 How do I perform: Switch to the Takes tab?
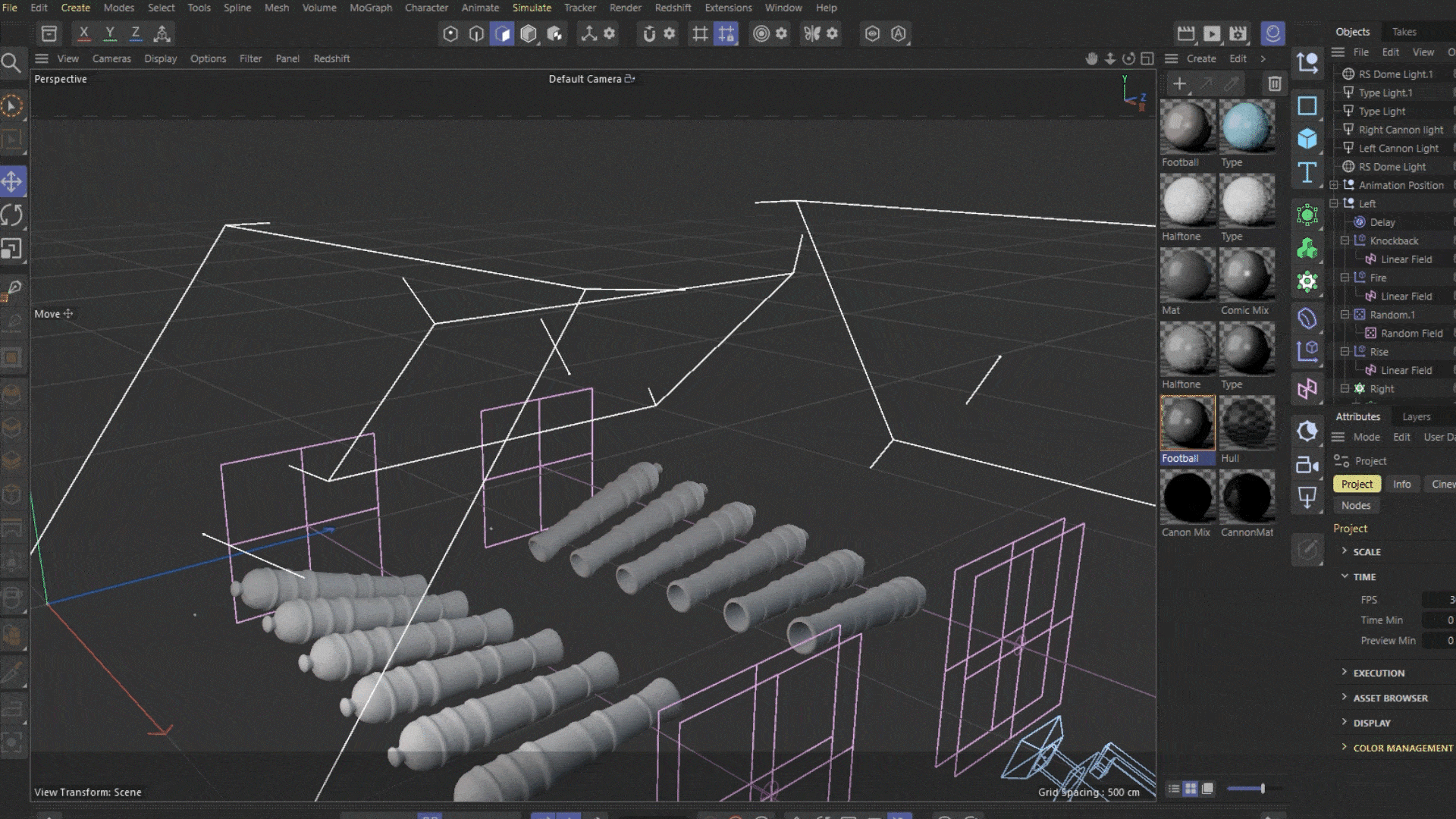1404,32
